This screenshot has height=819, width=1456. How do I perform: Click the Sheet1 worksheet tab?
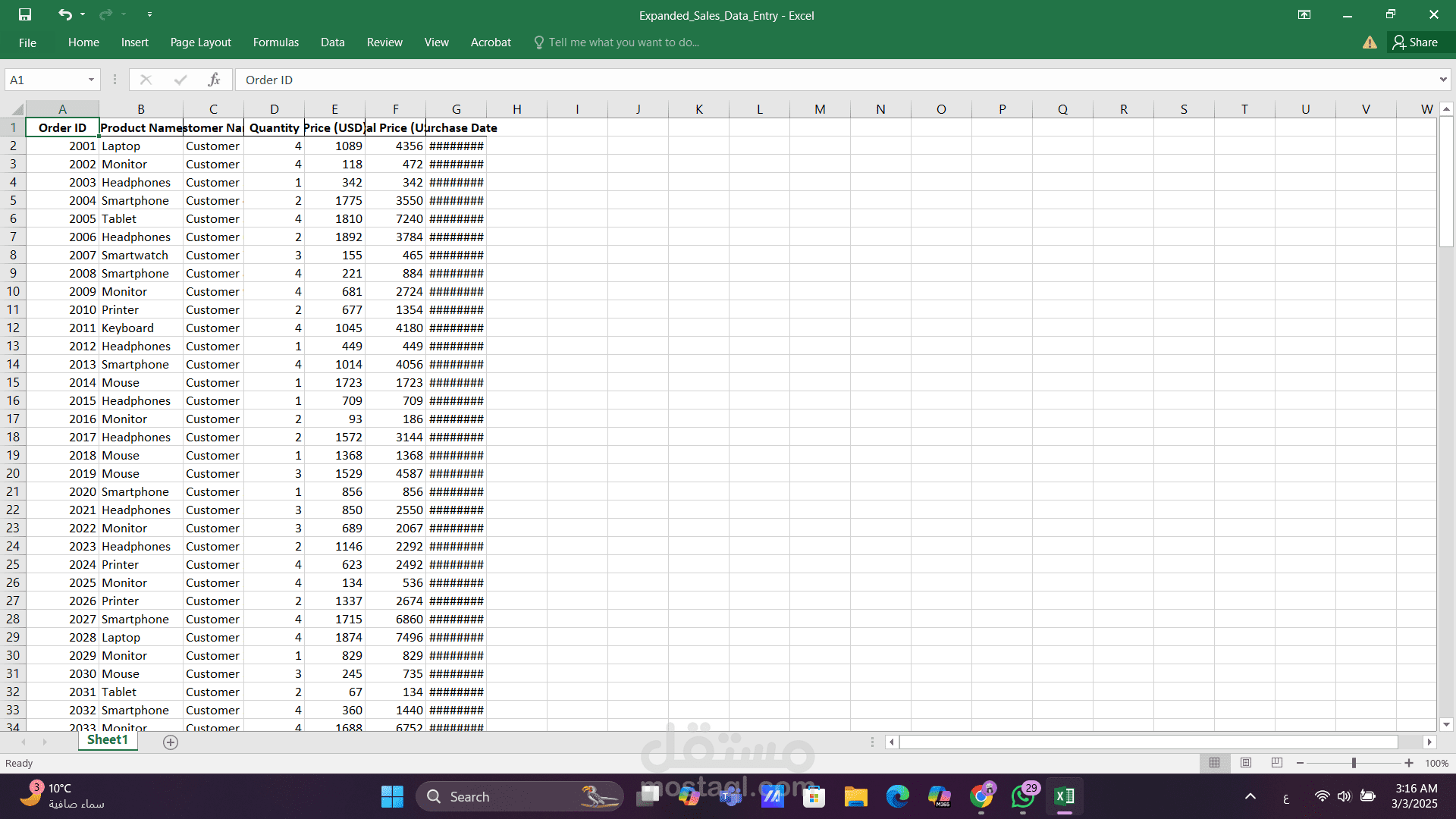point(108,740)
